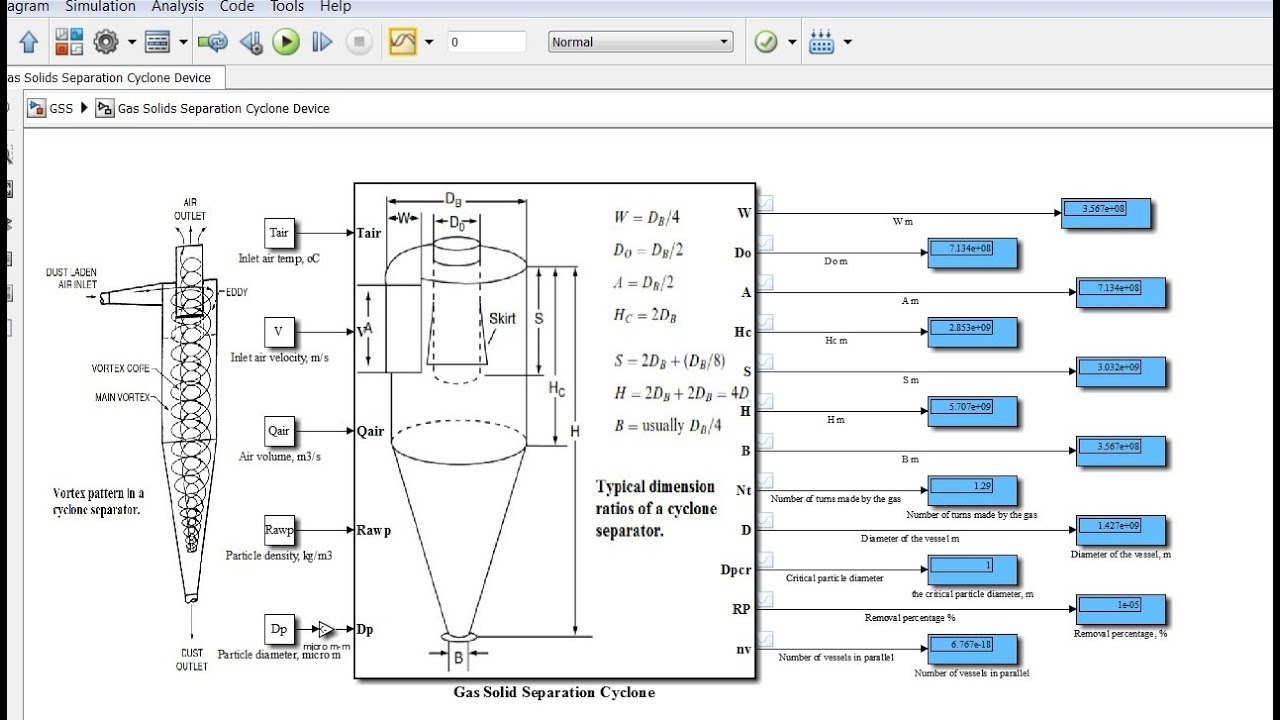Click Gas Solids Separation Cyclone Device breadcrumb
The width and height of the screenshot is (1280, 720).
click(x=224, y=108)
